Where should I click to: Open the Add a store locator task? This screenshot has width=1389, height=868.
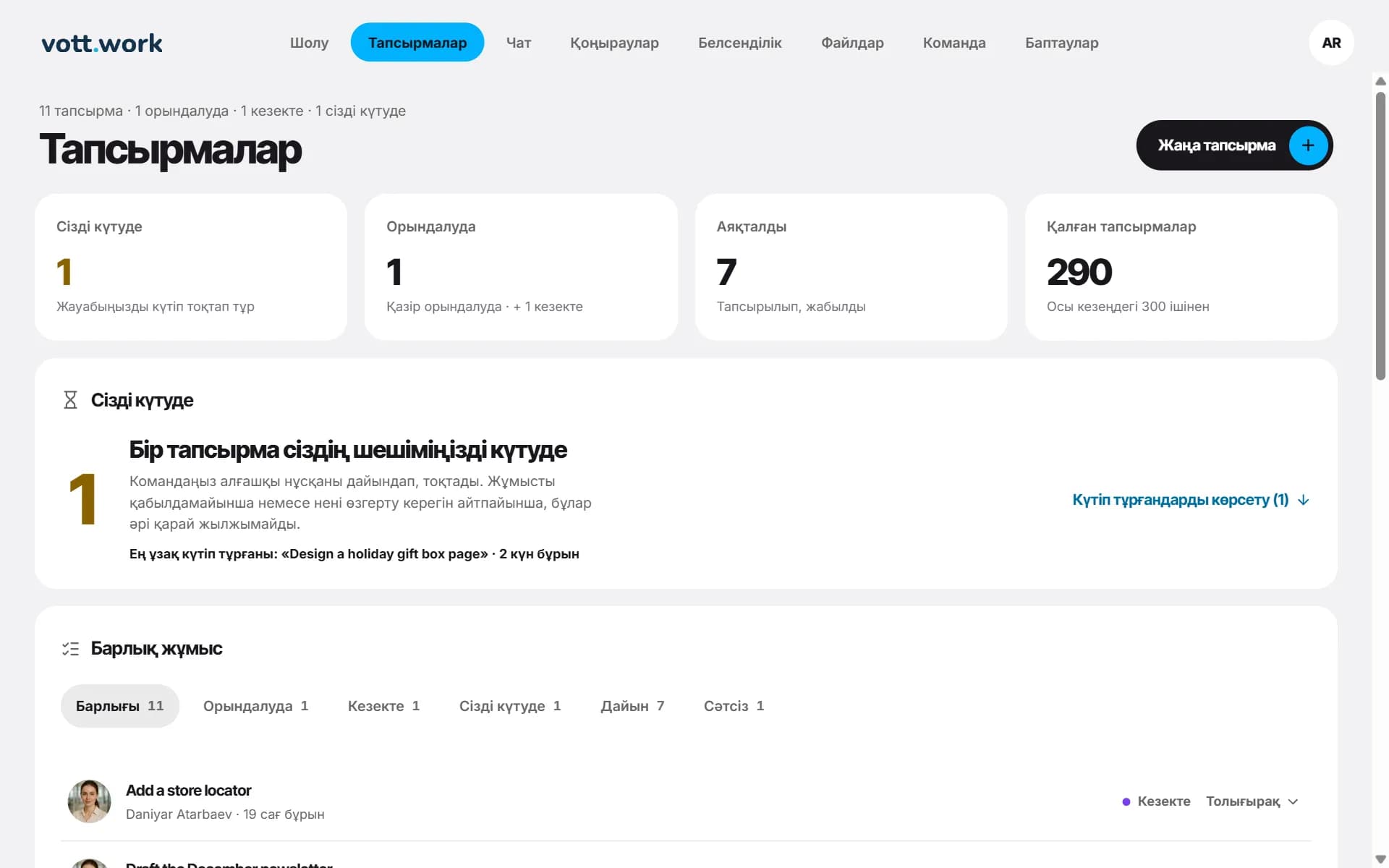click(188, 791)
